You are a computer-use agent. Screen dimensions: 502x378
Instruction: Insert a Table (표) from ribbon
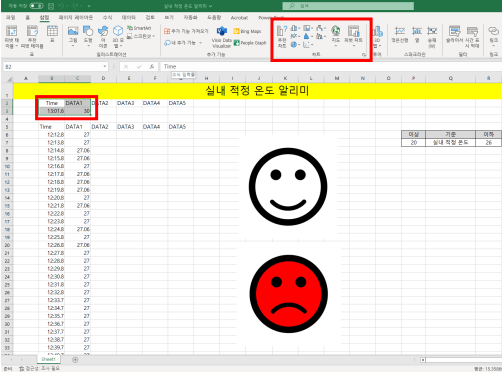(x=52, y=34)
